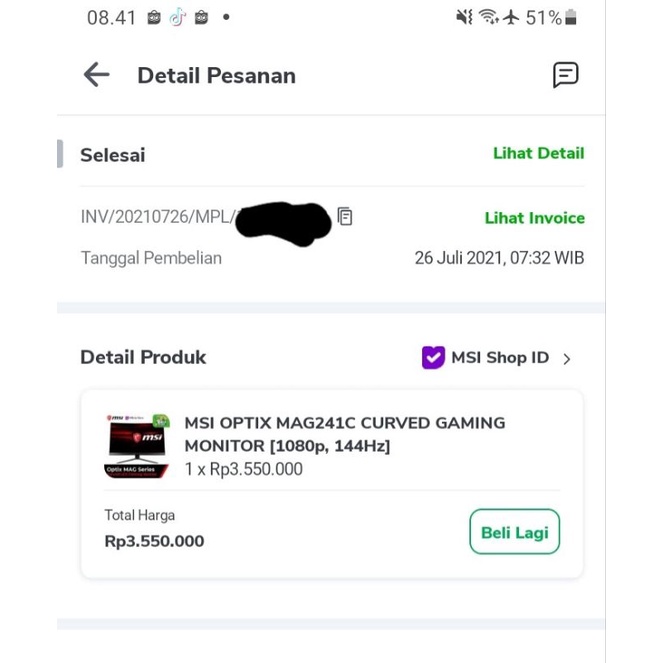Viewport: 663px width, 663px height.
Task: Tap the invoice number text
Action: (x=158, y=217)
